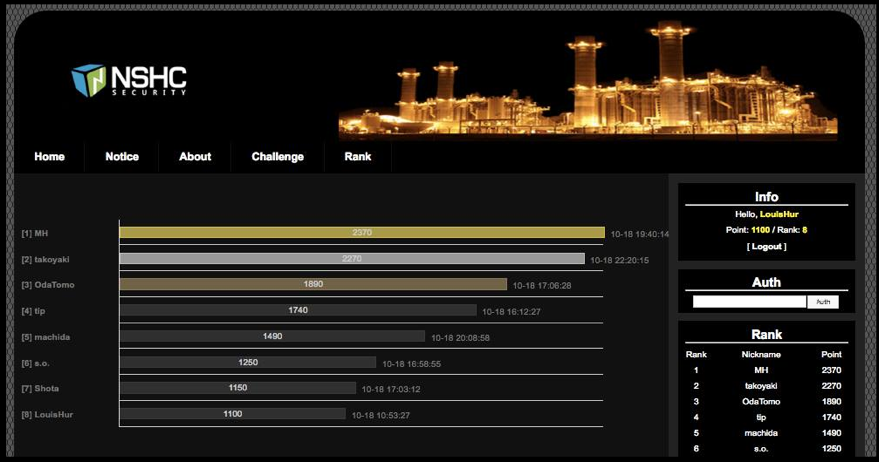
Task: Click OdaTomo's bronze 1890 score bar
Action: pos(313,285)
